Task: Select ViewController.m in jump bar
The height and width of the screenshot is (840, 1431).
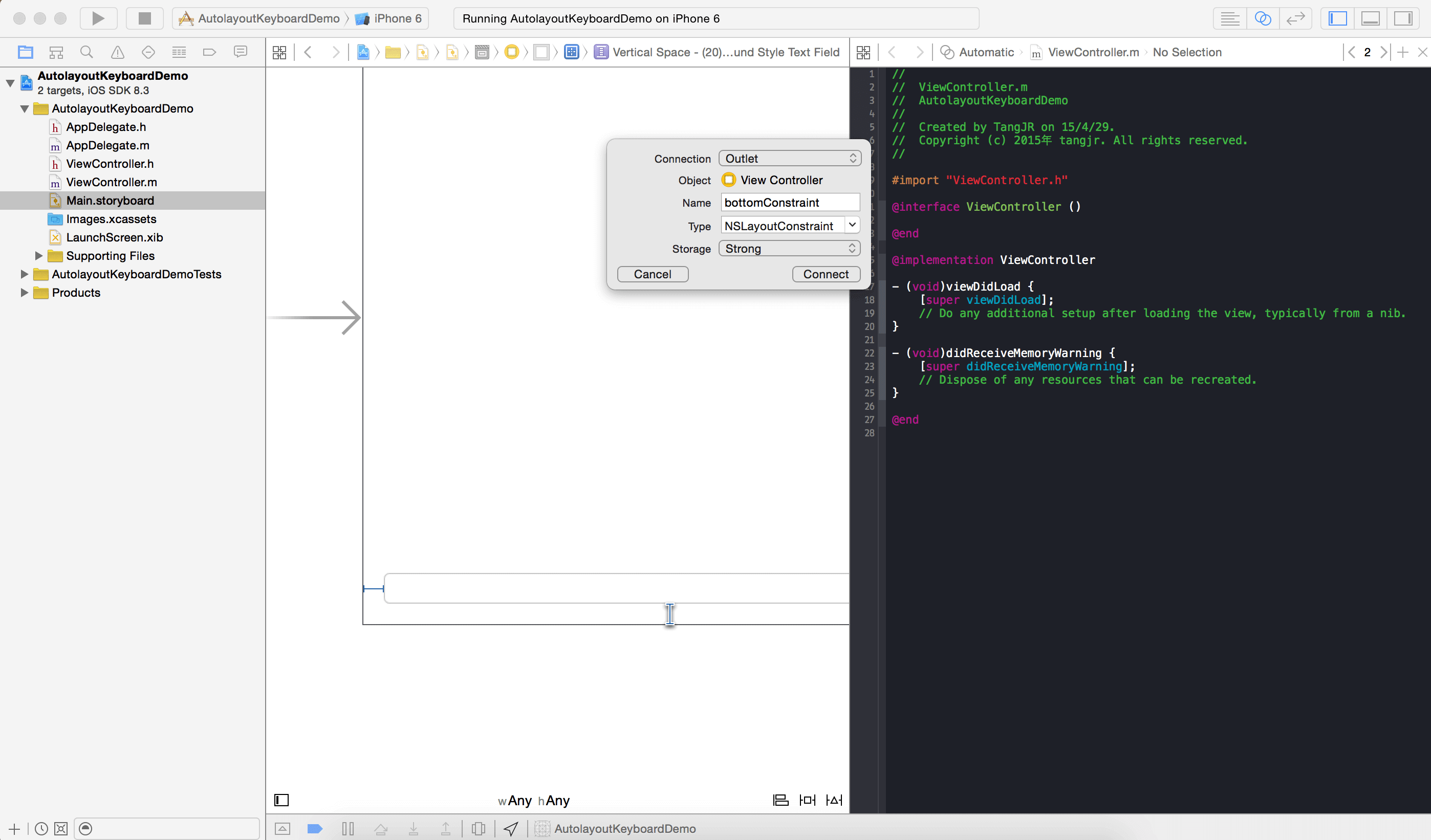Action: [x=1093, y=52]
